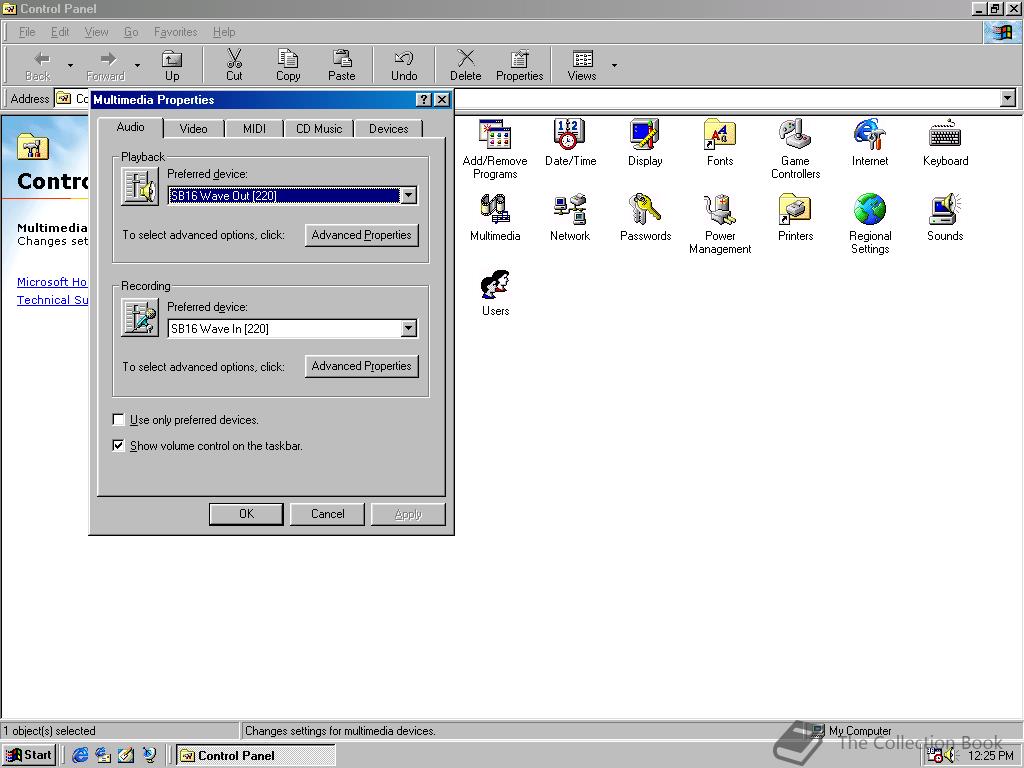This screenshot has width=1024, height=768.
Task: Click Advanced Properties for Recording
Action: point(361,366)
